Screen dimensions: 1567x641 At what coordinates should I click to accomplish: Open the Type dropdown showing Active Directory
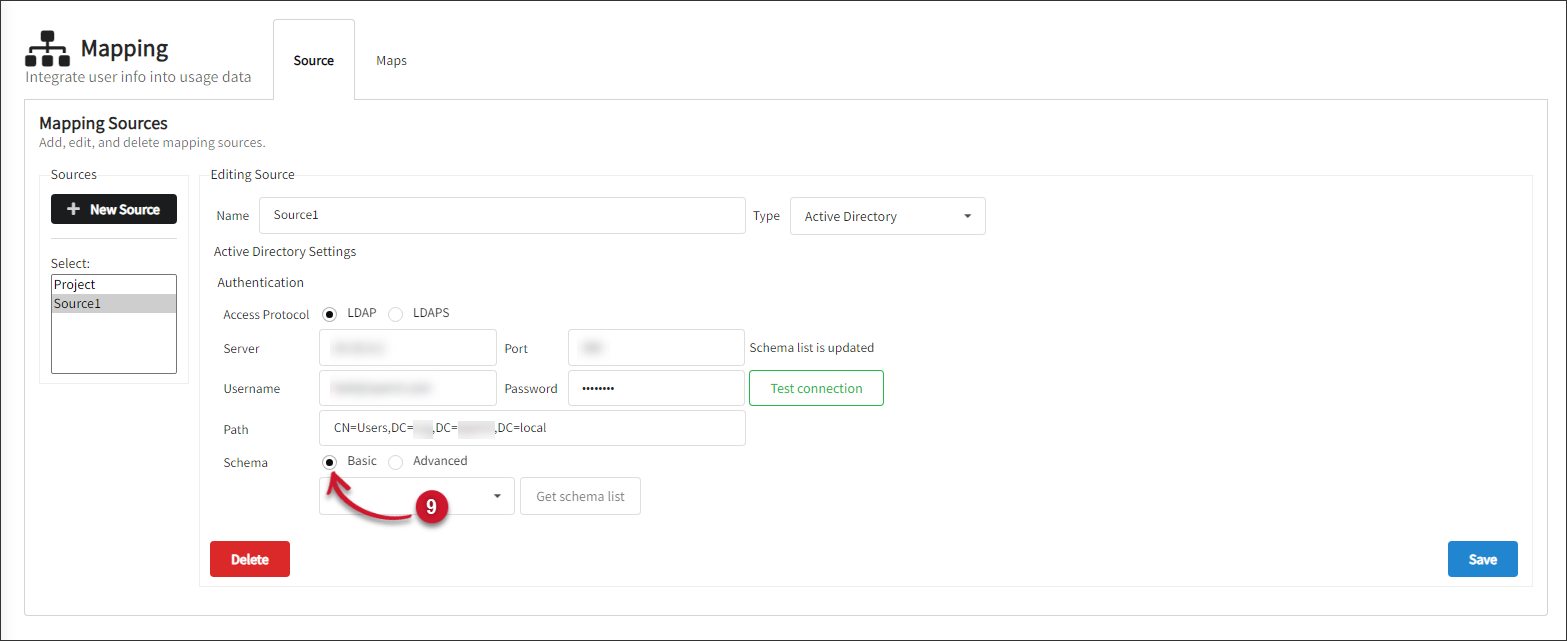pos(887,215)
